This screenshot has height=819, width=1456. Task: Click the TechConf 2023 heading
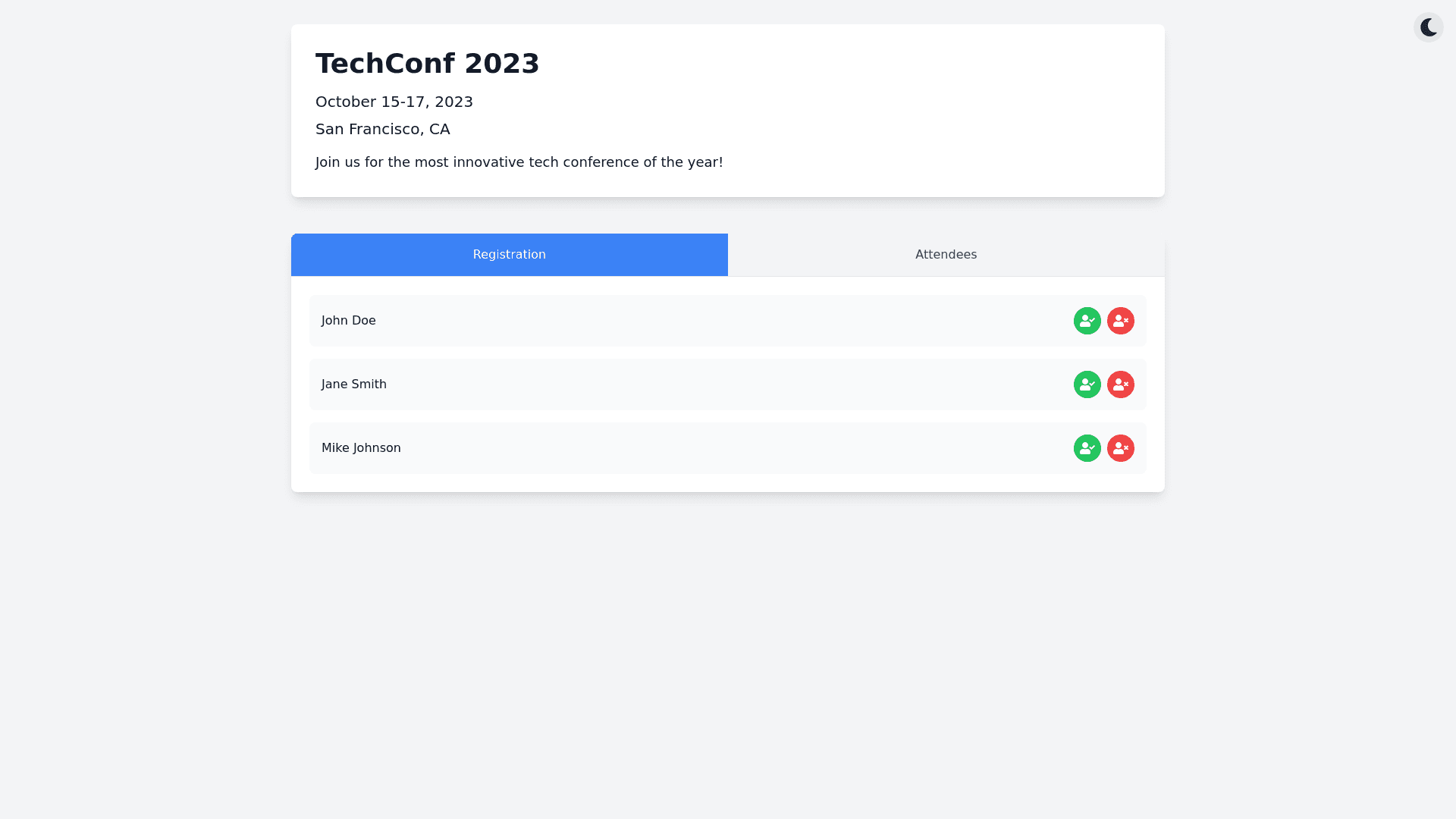point(427,64)
